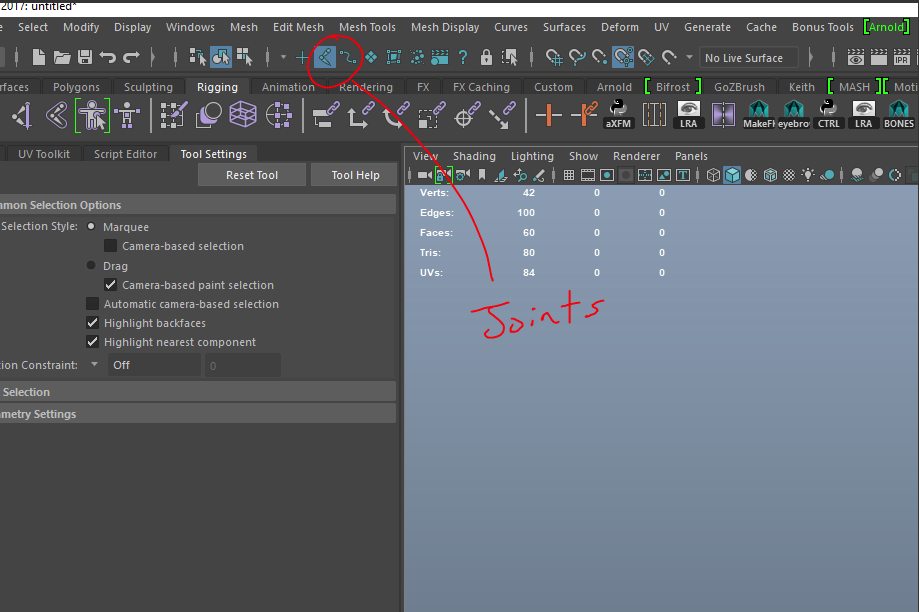Click the selection constraint label arrow
Viewport: 919px width, 612px height.
pyautogui.click(x=94, y=365)
